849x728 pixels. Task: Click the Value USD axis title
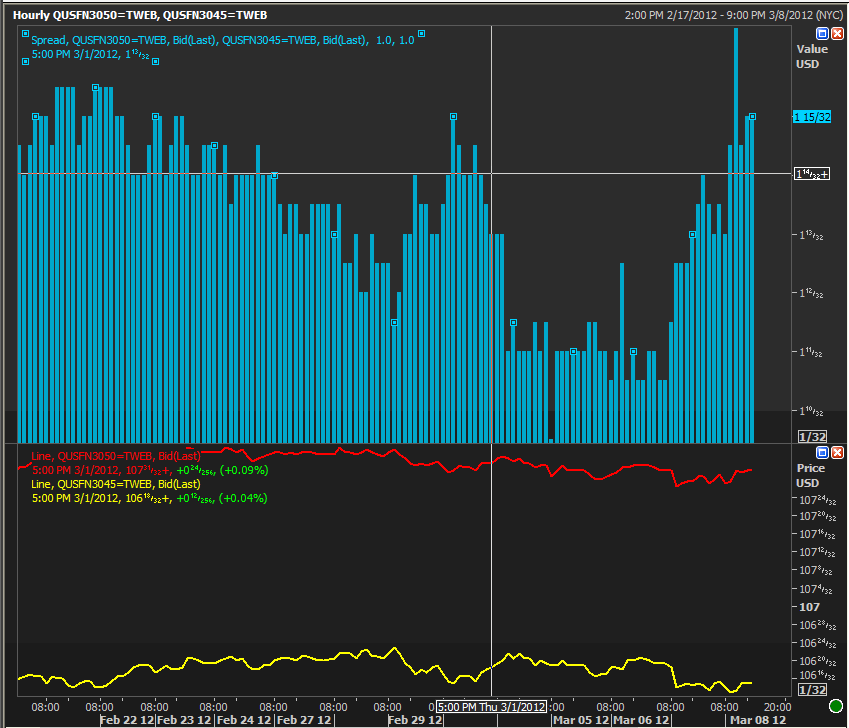click(x=811, y=56)
